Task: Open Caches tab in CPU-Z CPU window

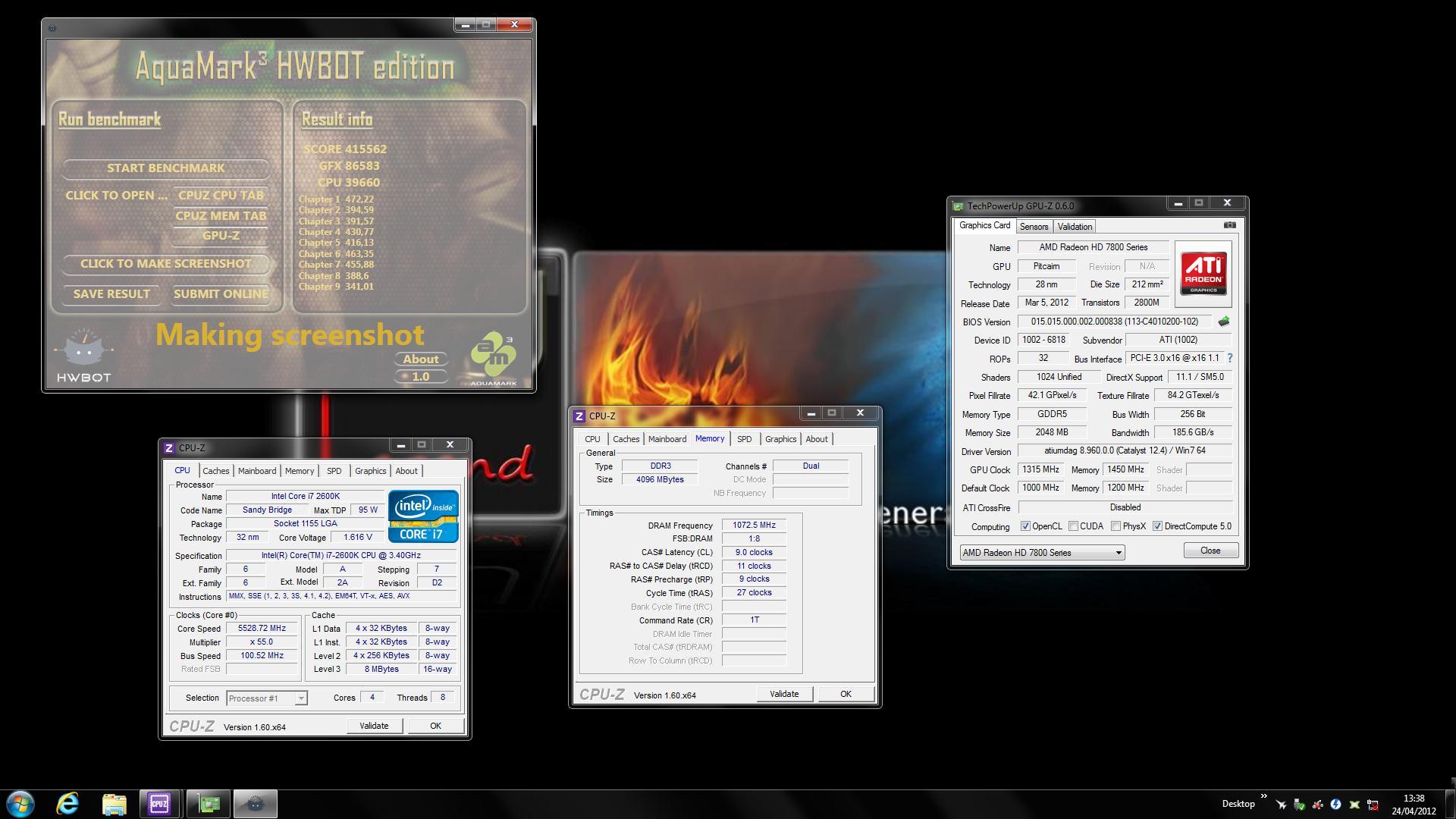Action: click(x=215, y=471)
